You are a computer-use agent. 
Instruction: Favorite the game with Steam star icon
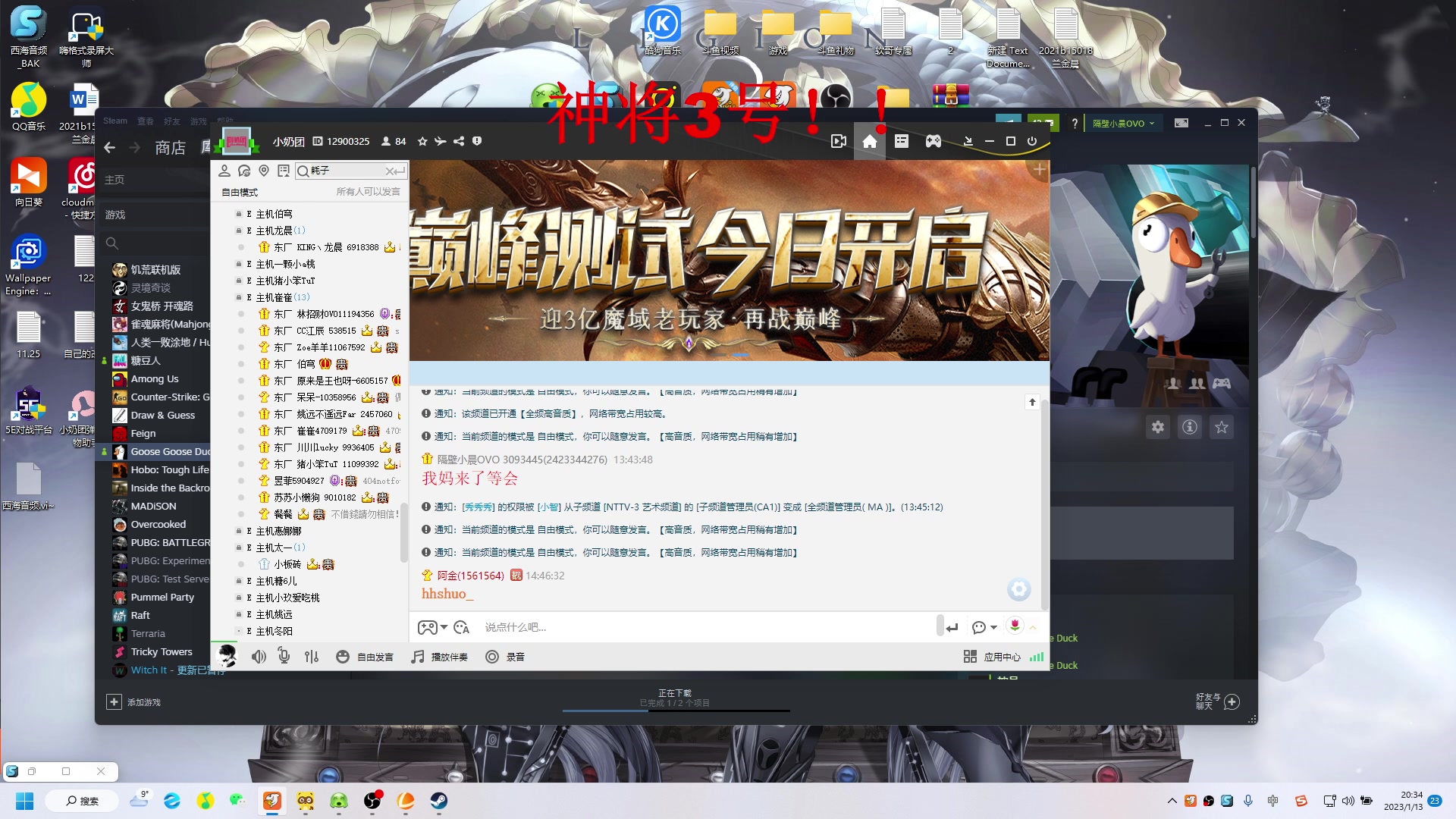[1222, 427]
